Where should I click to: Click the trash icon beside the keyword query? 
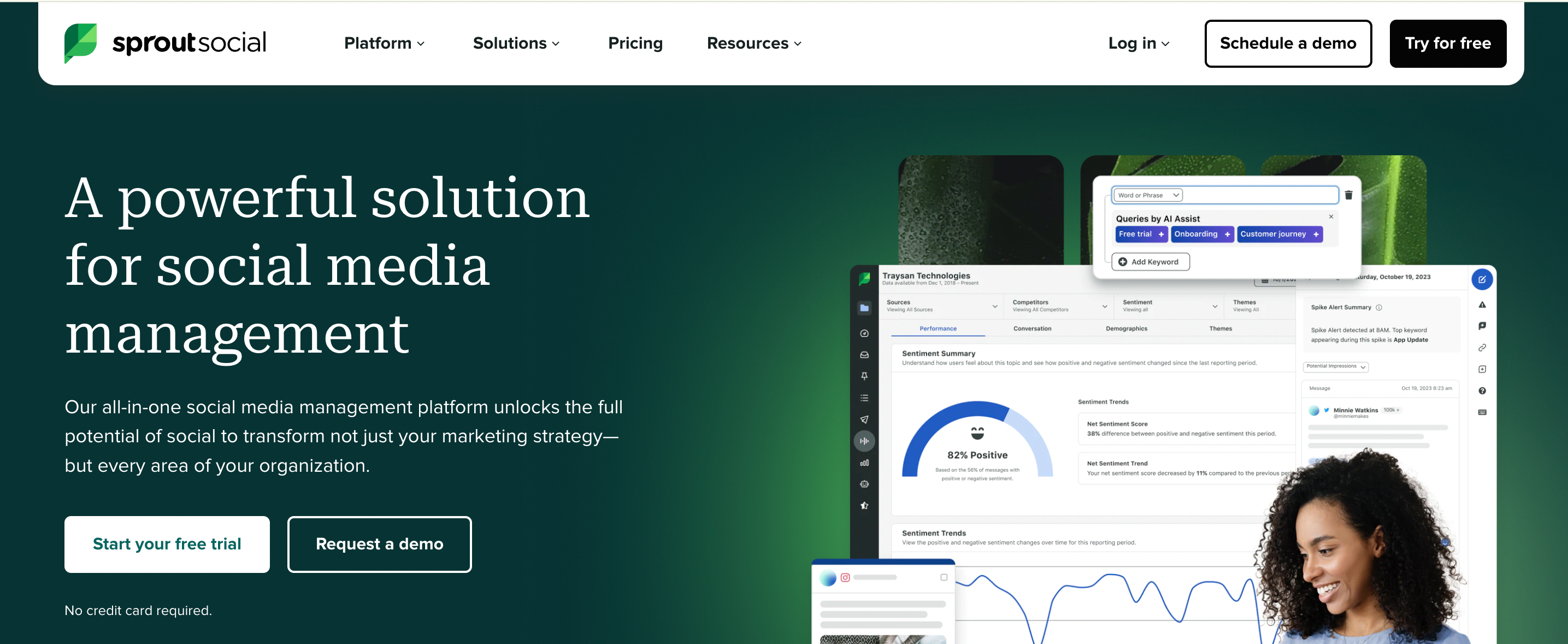(x=1348, y=195)
